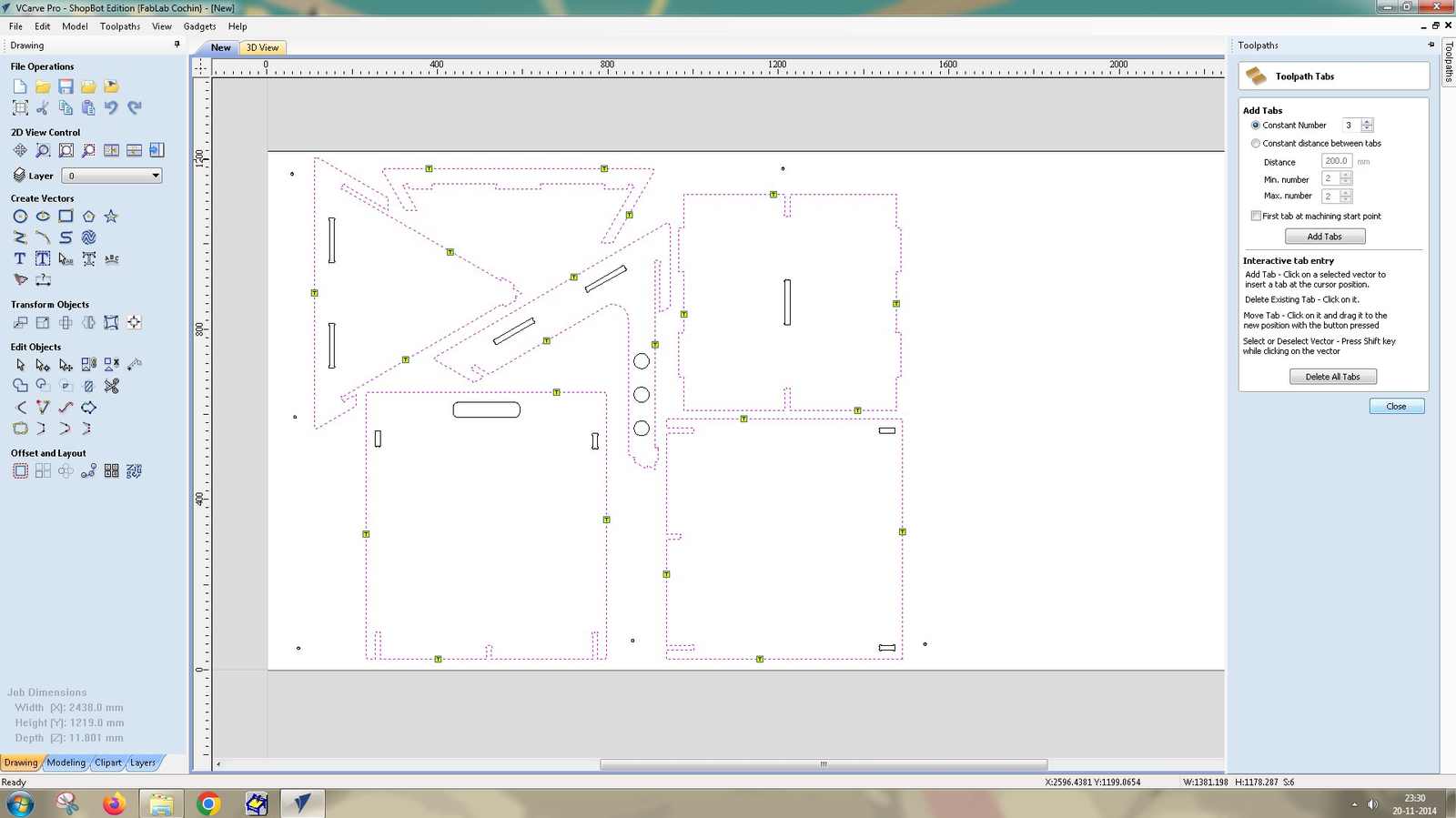Open the Offset Vectors tool
Screen dimensions: 1456x818
click(x=20, y=471)
